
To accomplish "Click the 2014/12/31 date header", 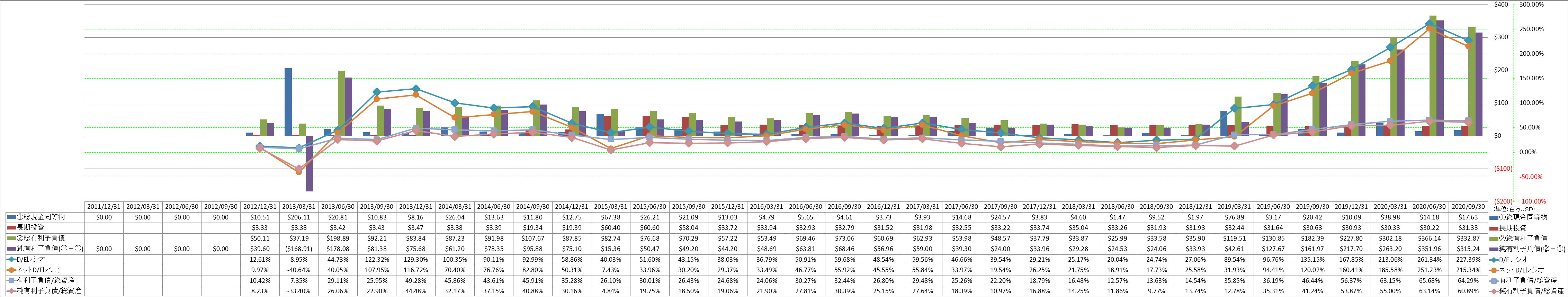I will point(572,206).
